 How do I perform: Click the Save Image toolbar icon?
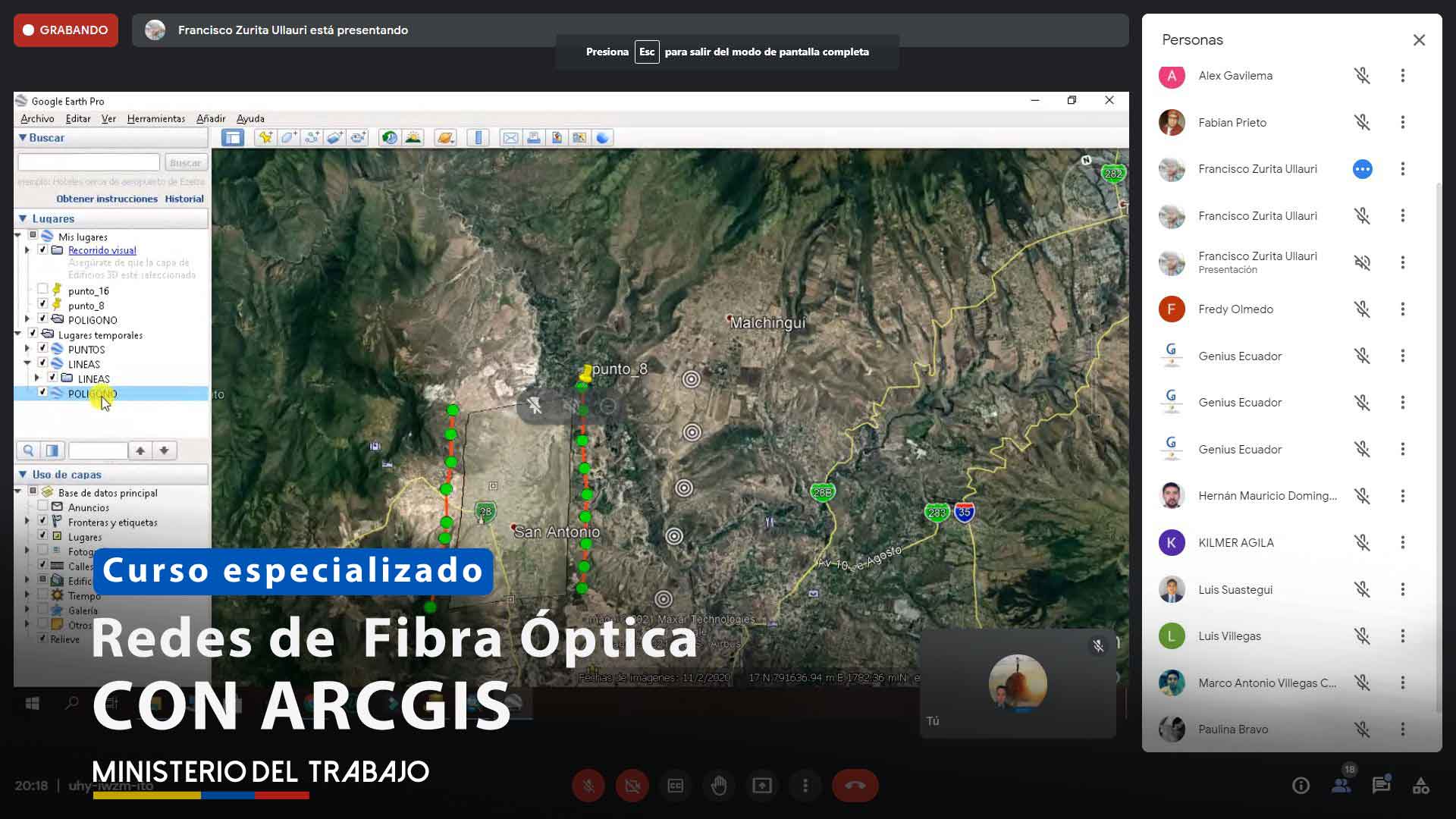[x=557, y=137]
